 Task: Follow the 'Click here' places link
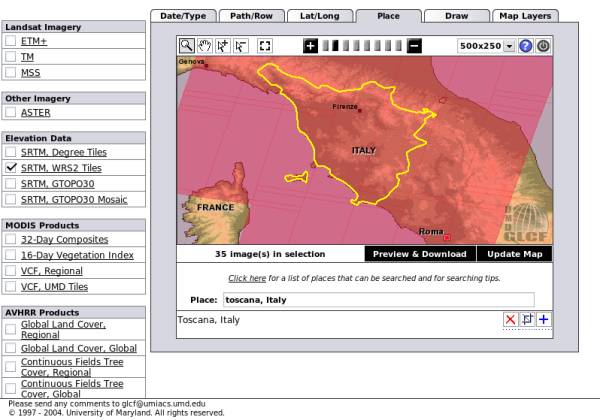[247, 278]
